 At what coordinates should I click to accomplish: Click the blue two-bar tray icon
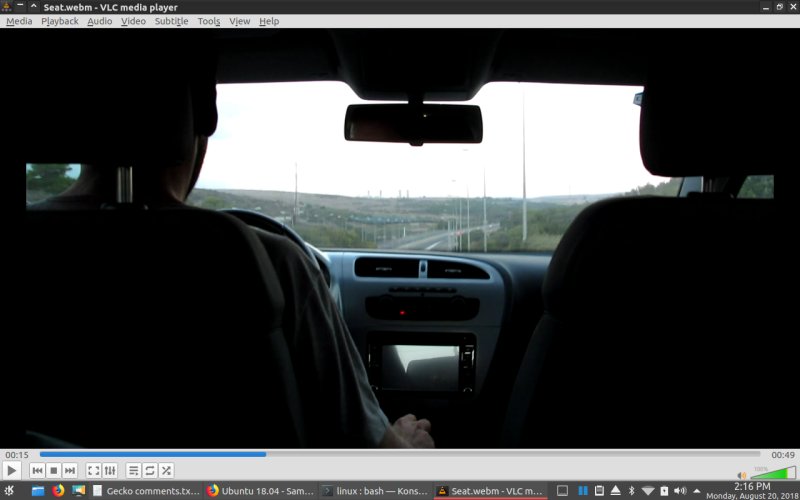[583, 491]
